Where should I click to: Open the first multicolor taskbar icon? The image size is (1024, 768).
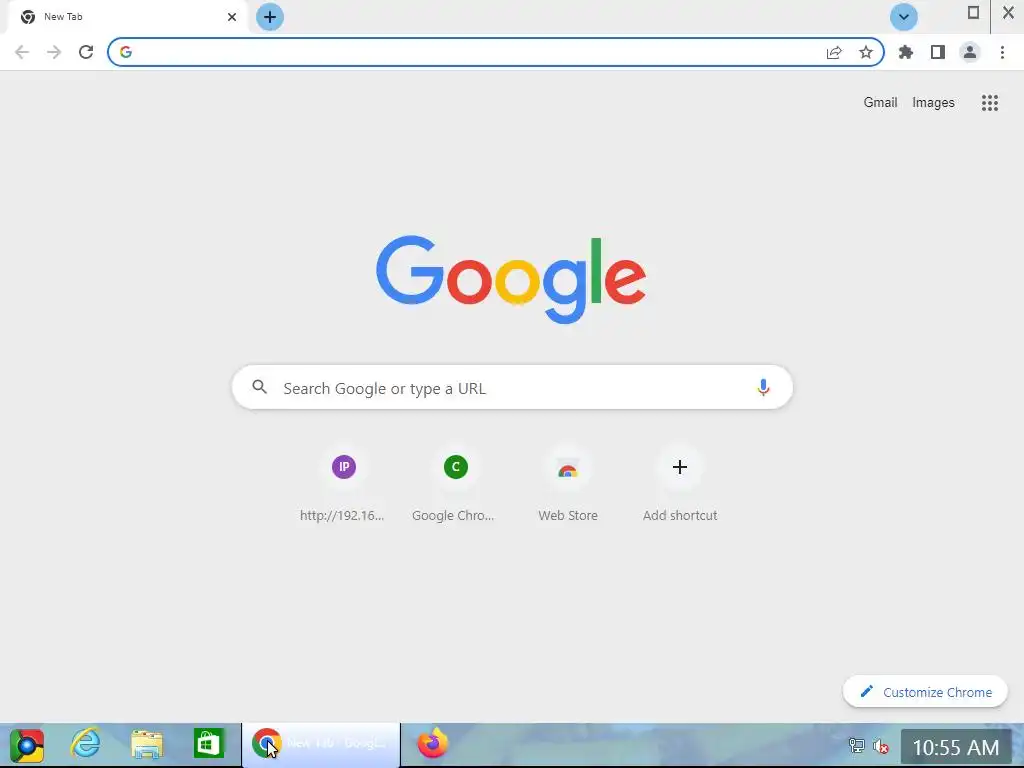point(27,745)
